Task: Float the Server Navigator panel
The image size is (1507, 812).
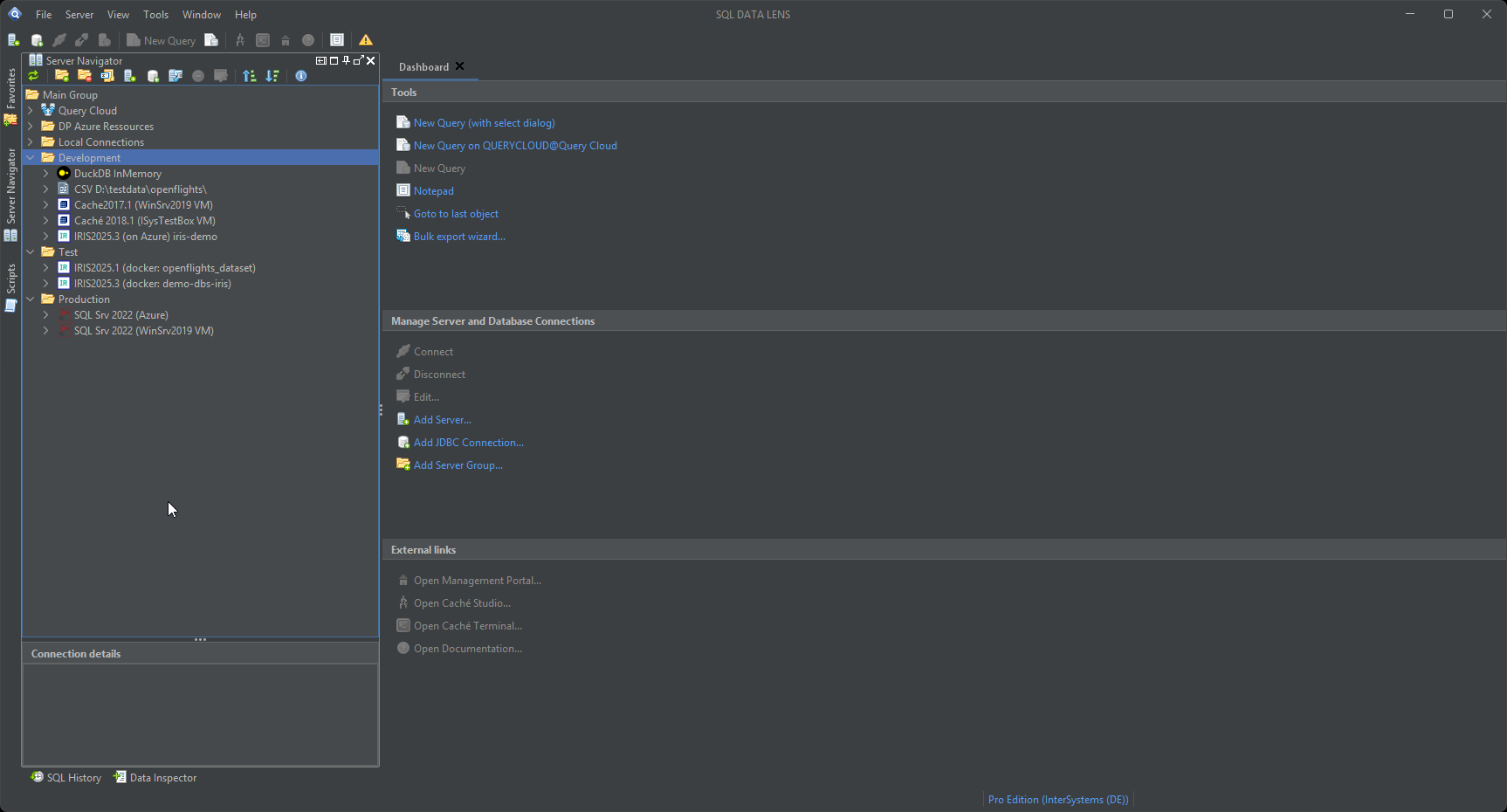Action: click(359, 60)
